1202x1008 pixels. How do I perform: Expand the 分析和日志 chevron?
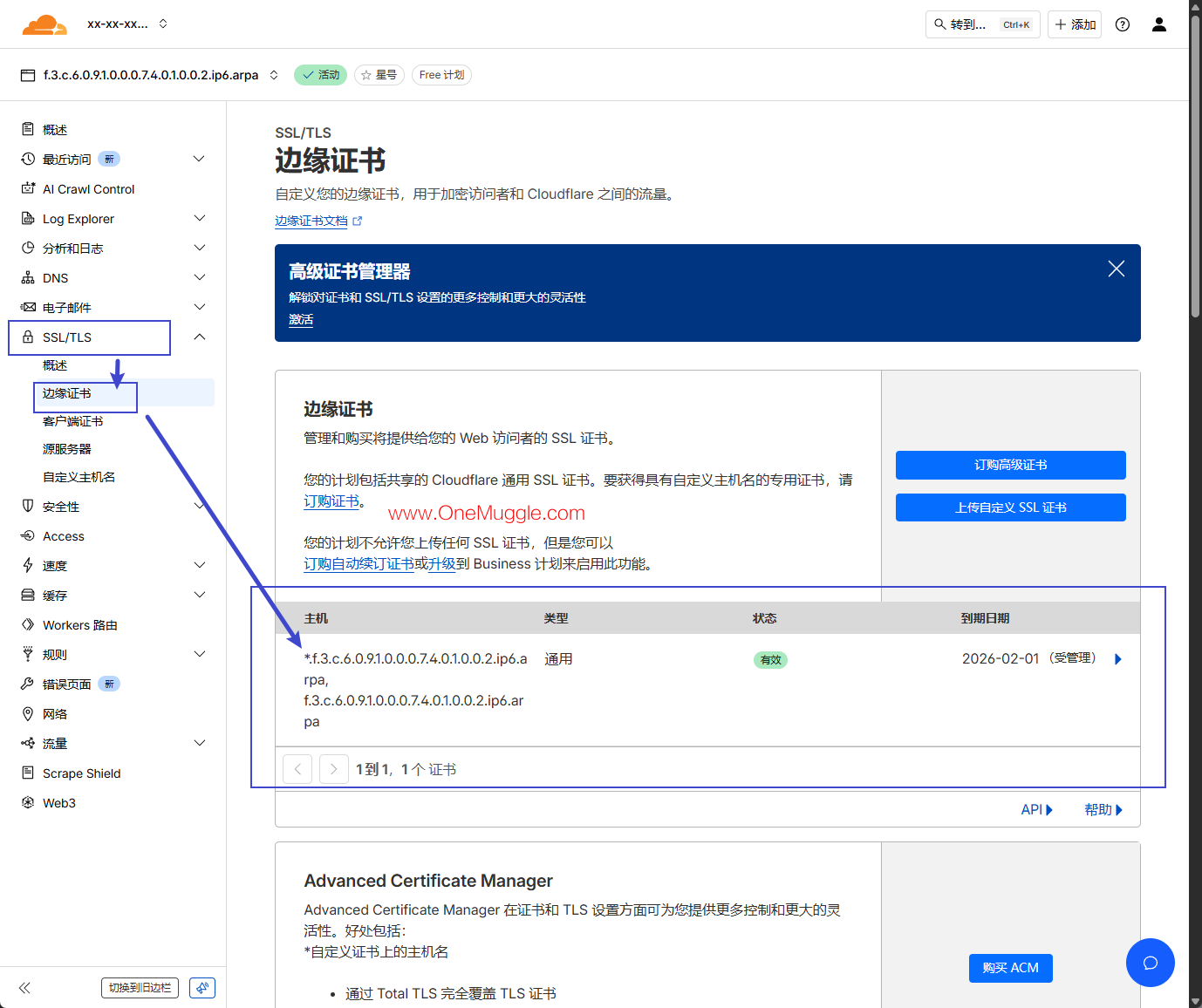[199, 248]
